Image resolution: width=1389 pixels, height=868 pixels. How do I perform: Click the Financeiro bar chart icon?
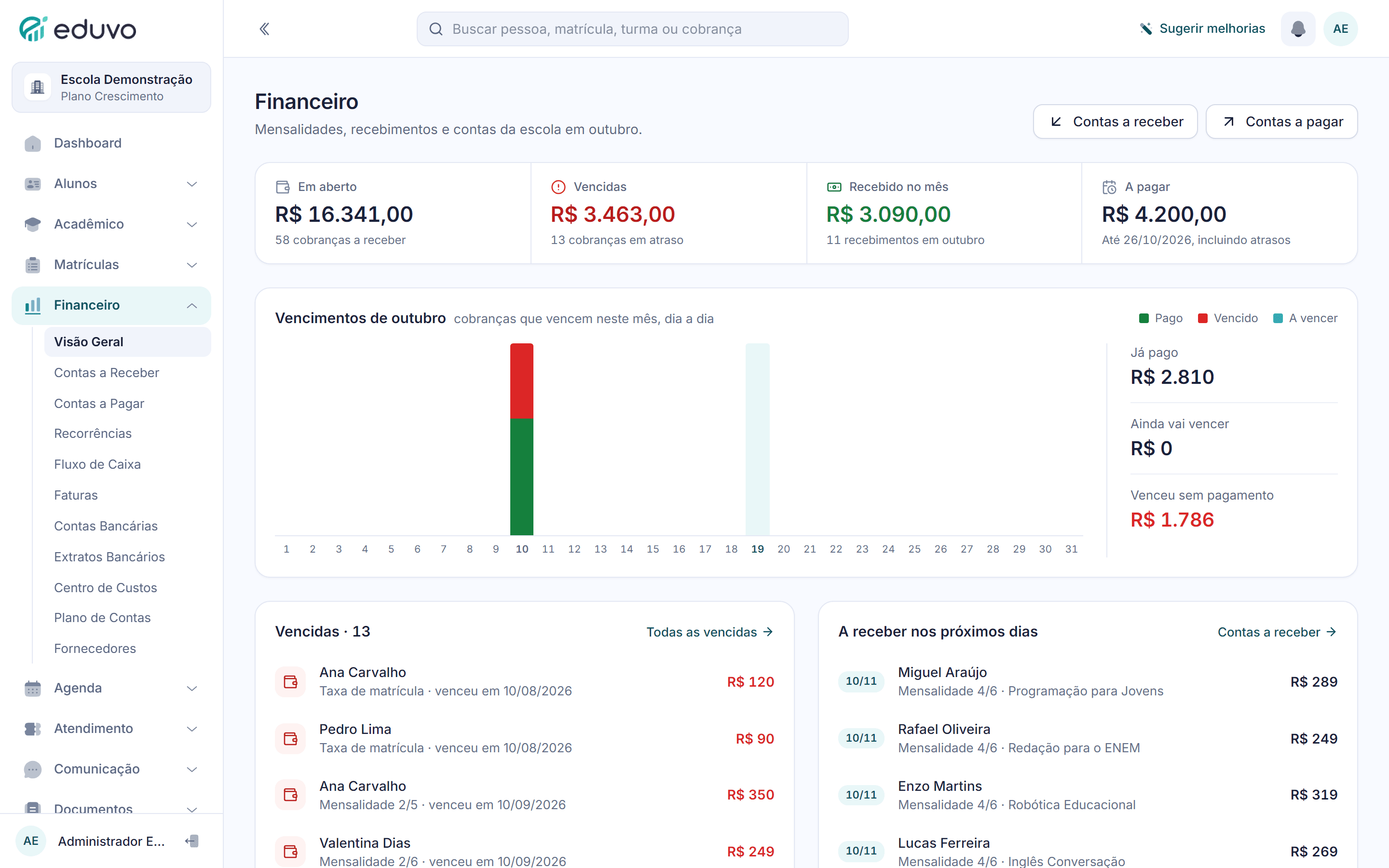[33, 305]
